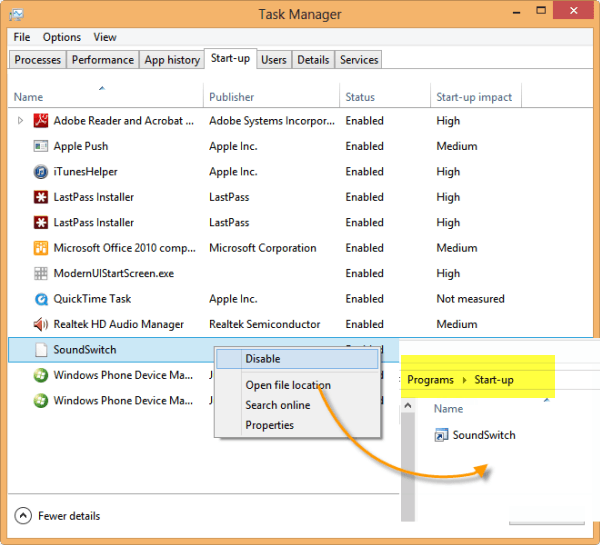
Task: Click the Realtek HD Audio speaker icon
Action: pyautogui.click(x=41, y=324)
